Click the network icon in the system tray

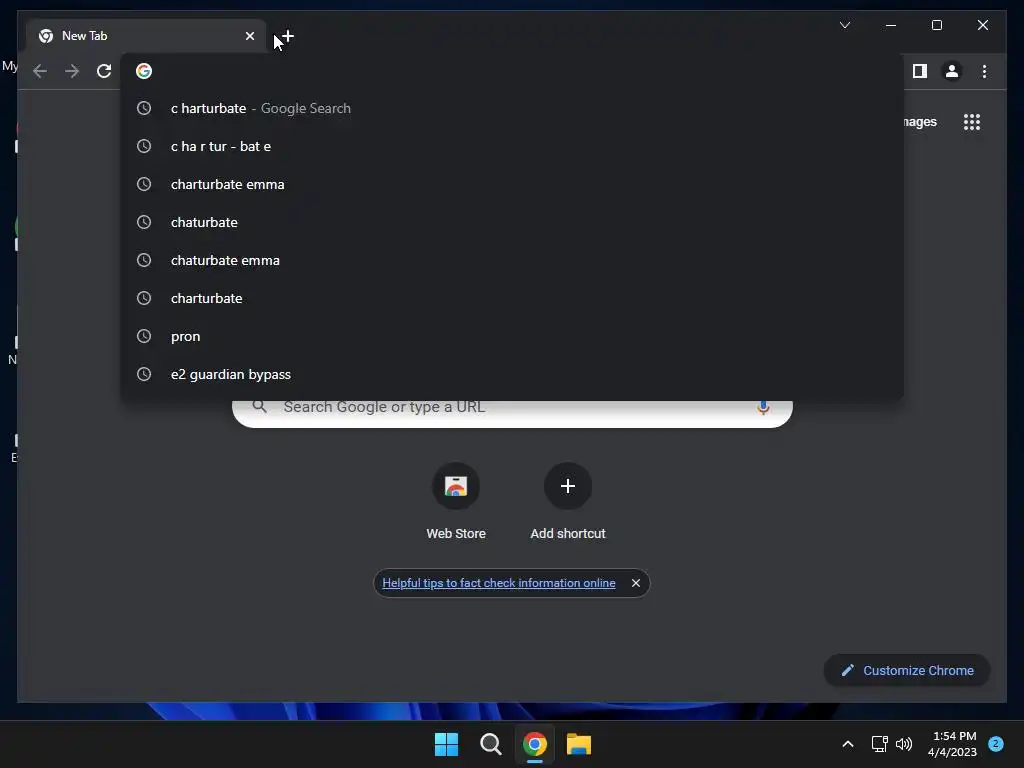click(879, 744)
